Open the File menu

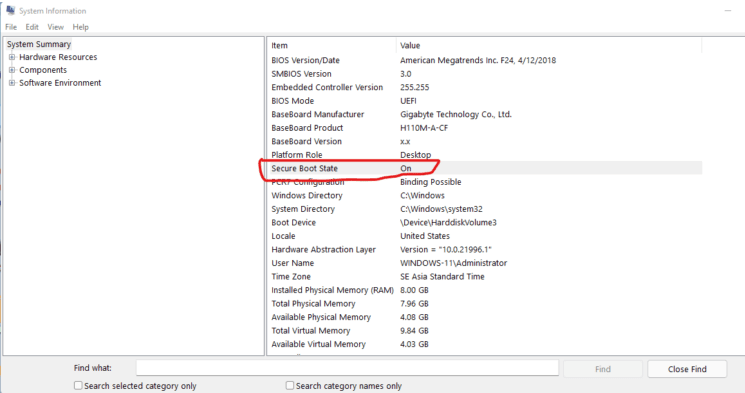[x=11, y=27]
